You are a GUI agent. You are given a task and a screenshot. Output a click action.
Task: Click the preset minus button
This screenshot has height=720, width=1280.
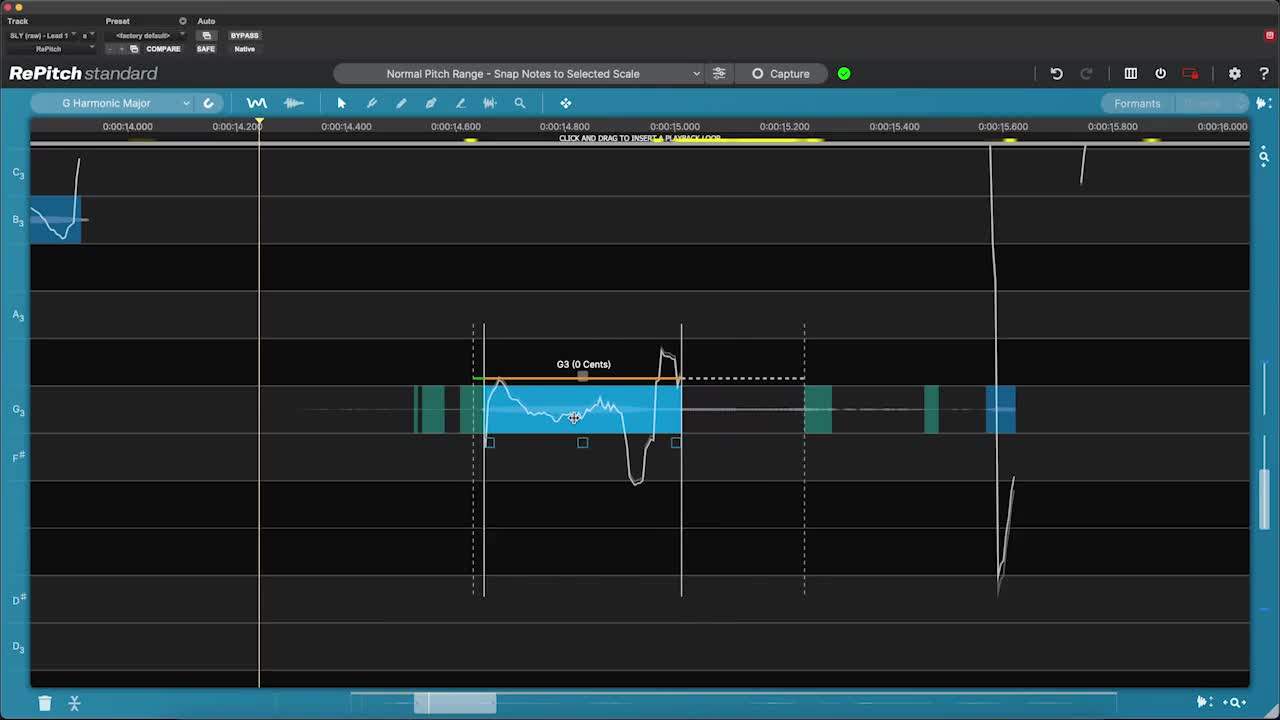pos(110,48)
